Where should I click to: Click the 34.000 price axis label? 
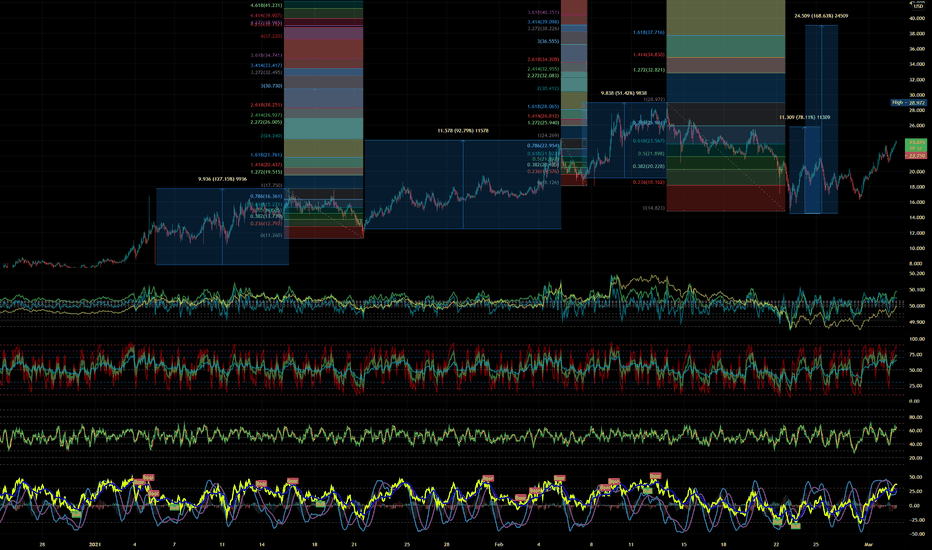pos(917,64)
